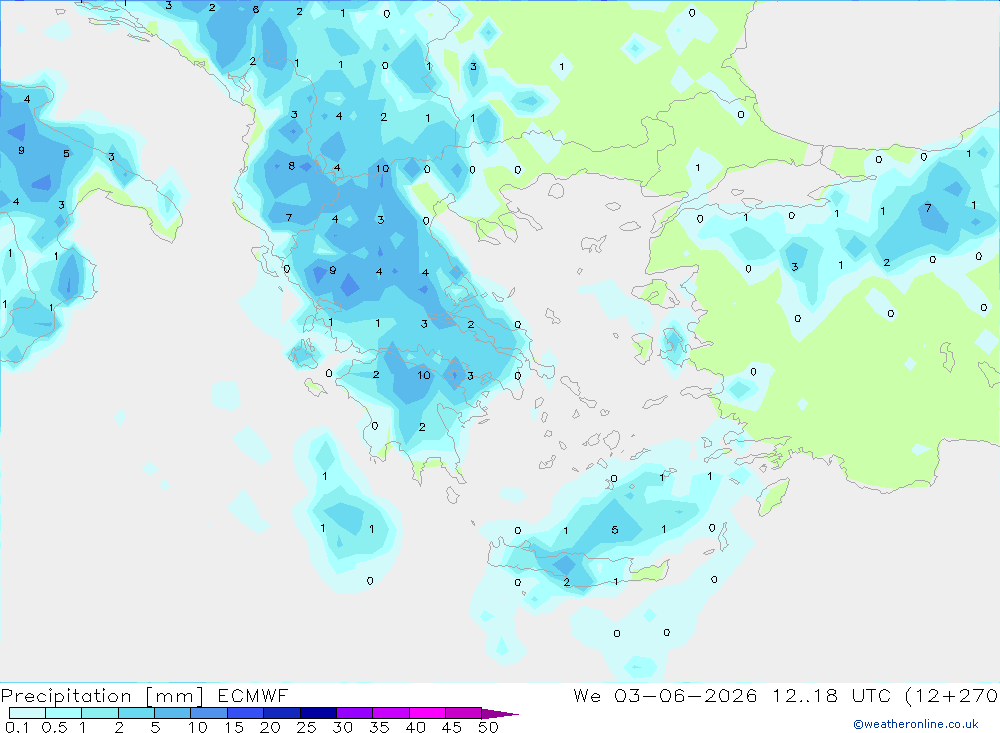This screenshot has height=733, width=1000.
Task: Pick the dark navy swatch between 20 and 25
Action: (282, 713)
